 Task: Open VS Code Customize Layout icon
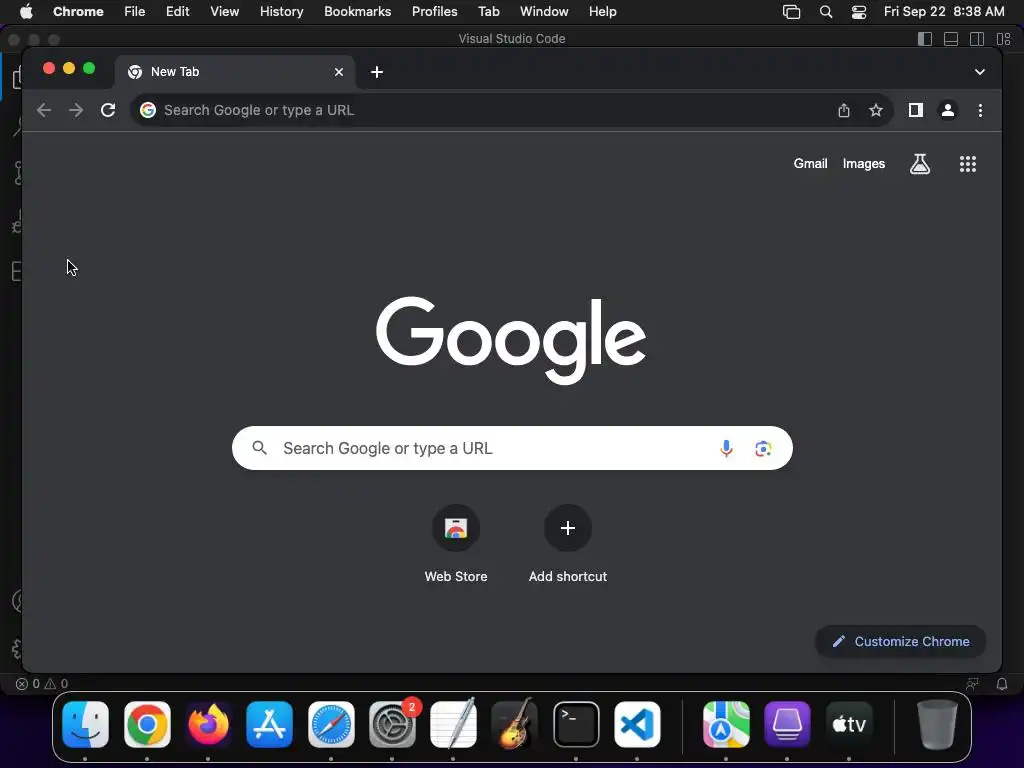(x=1004, y=39)
